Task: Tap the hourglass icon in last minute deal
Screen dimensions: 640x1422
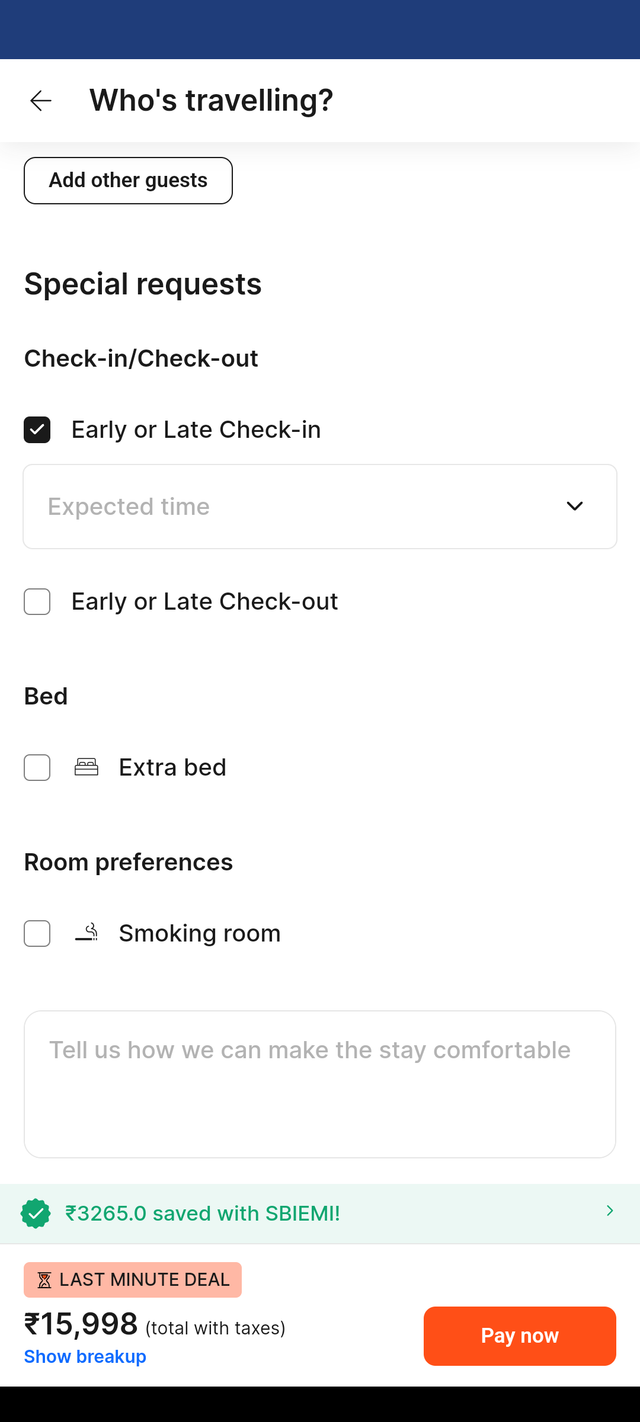Action: point(44,1280)
